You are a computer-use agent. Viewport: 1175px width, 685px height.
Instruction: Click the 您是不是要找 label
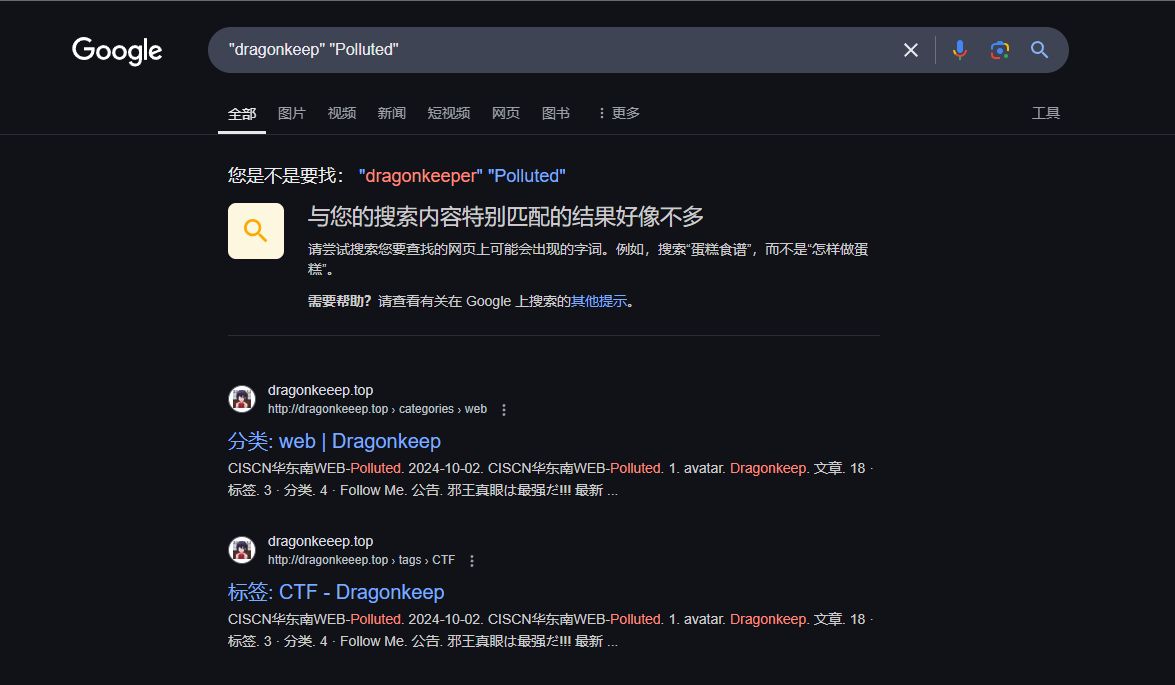pos(286,176)
